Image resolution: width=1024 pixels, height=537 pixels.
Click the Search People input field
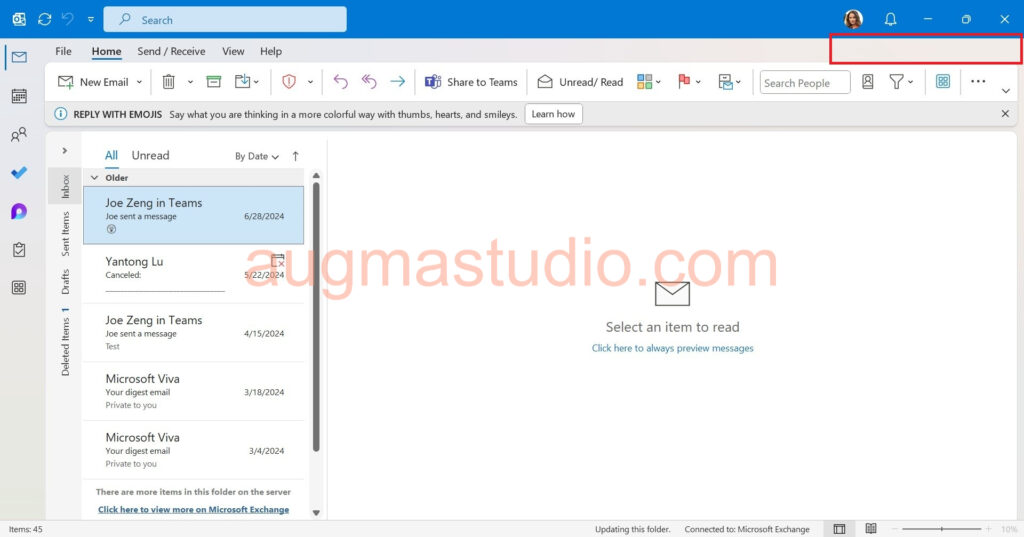(804, 83)
